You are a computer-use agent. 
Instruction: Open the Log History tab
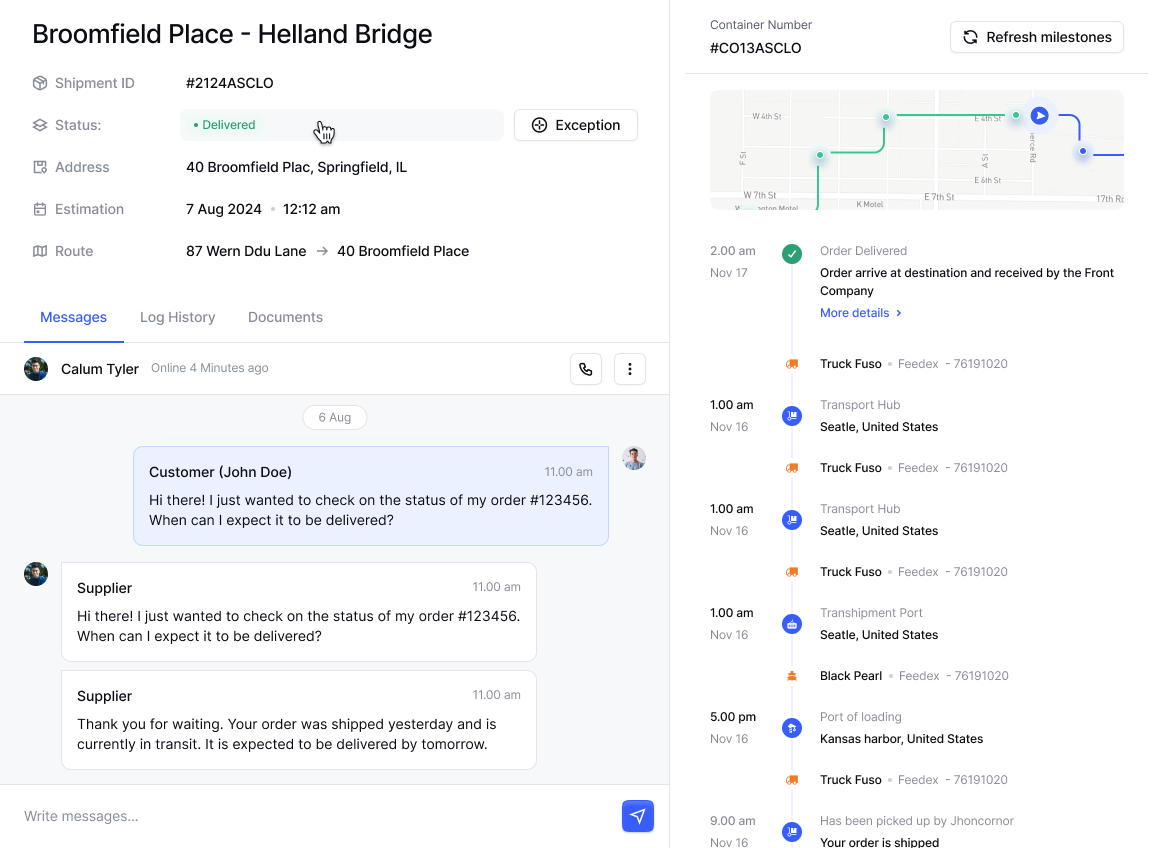point(177,317)
